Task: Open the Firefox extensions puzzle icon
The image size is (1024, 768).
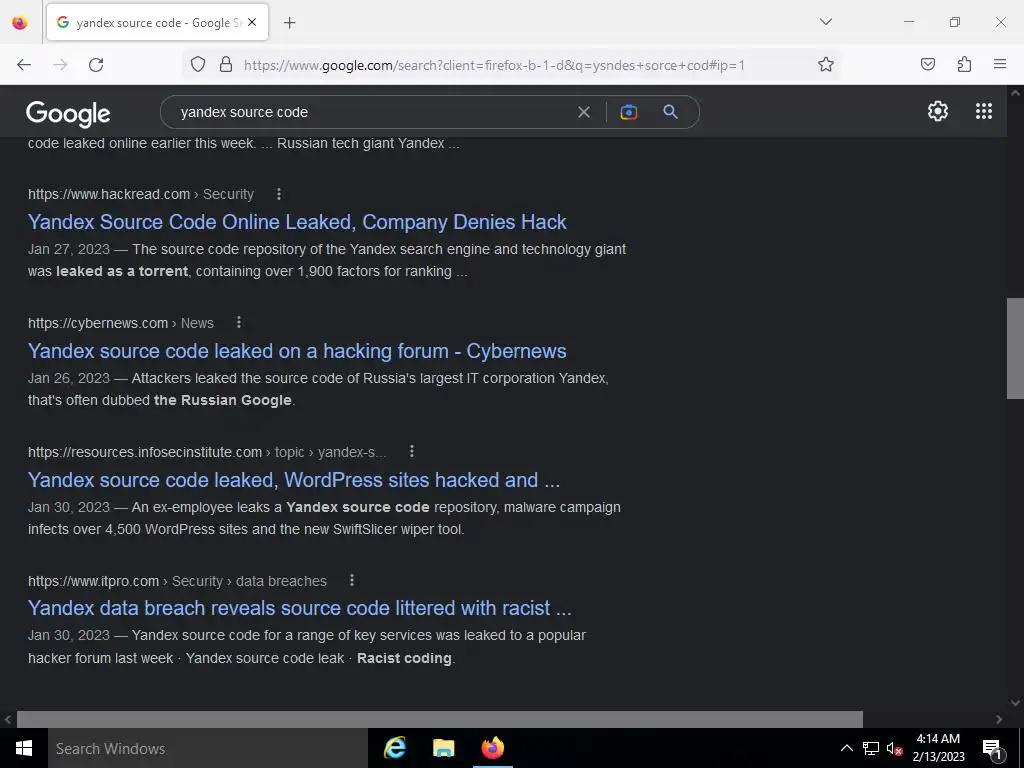Action: (964, 64)
